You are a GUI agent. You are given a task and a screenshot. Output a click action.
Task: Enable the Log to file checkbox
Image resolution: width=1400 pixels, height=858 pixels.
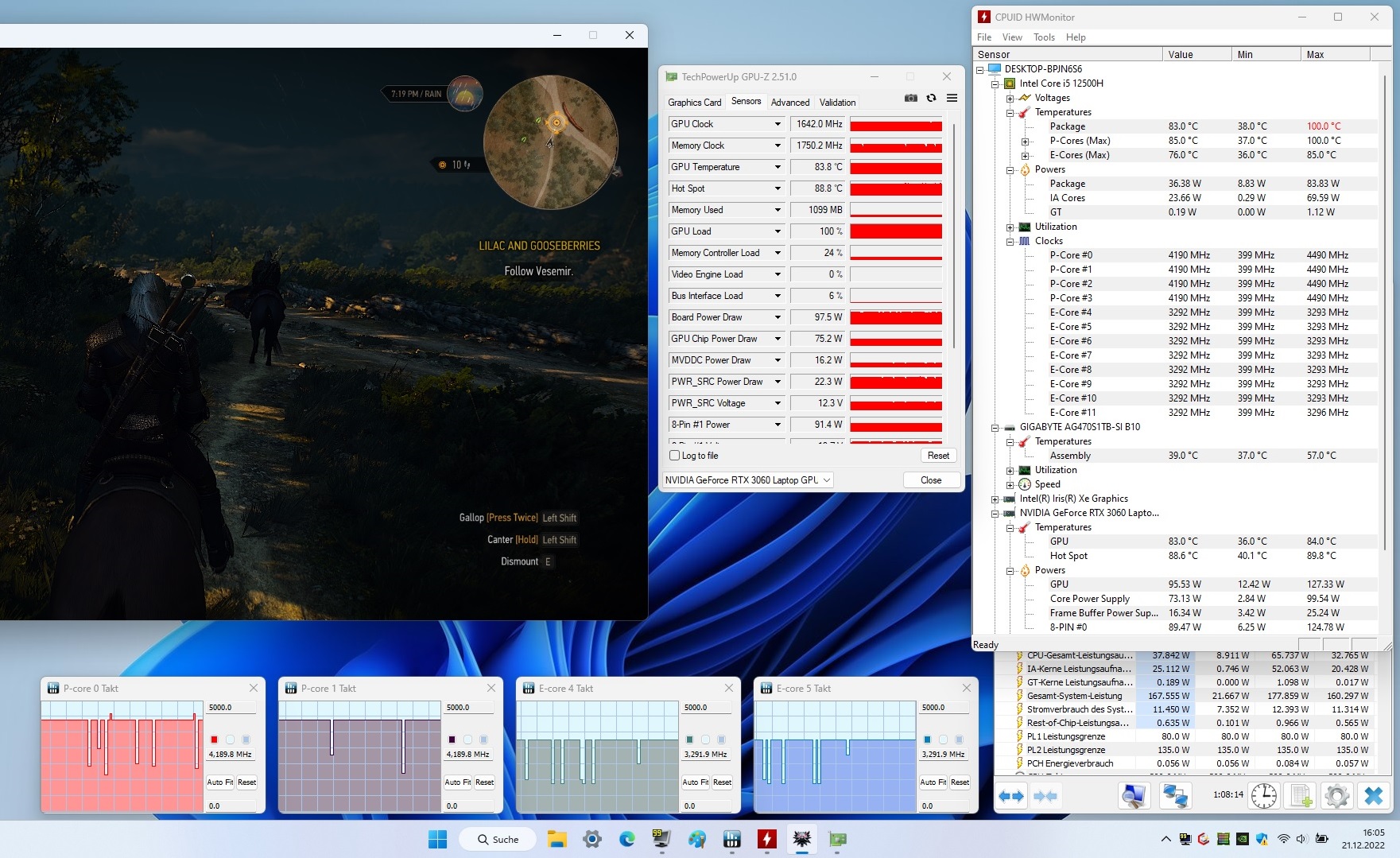tap(675, 456)
